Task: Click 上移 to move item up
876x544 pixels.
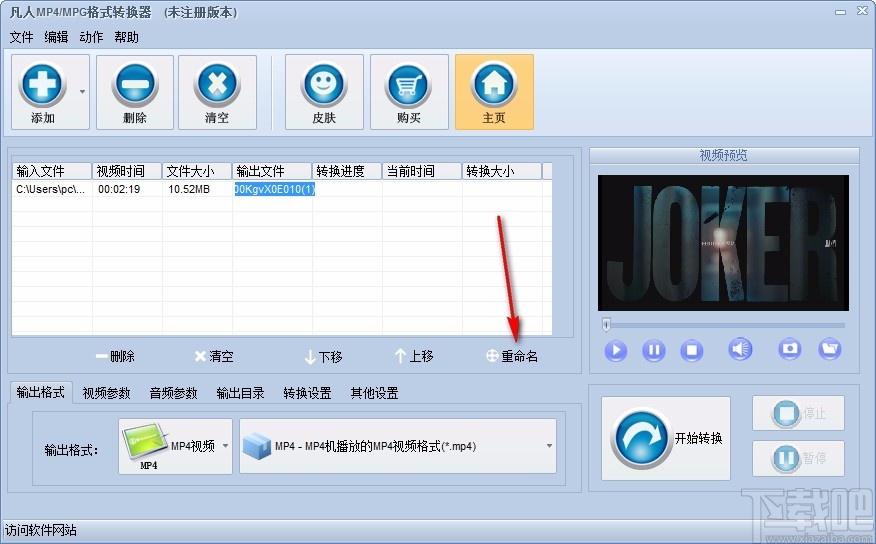Action: 414,356
